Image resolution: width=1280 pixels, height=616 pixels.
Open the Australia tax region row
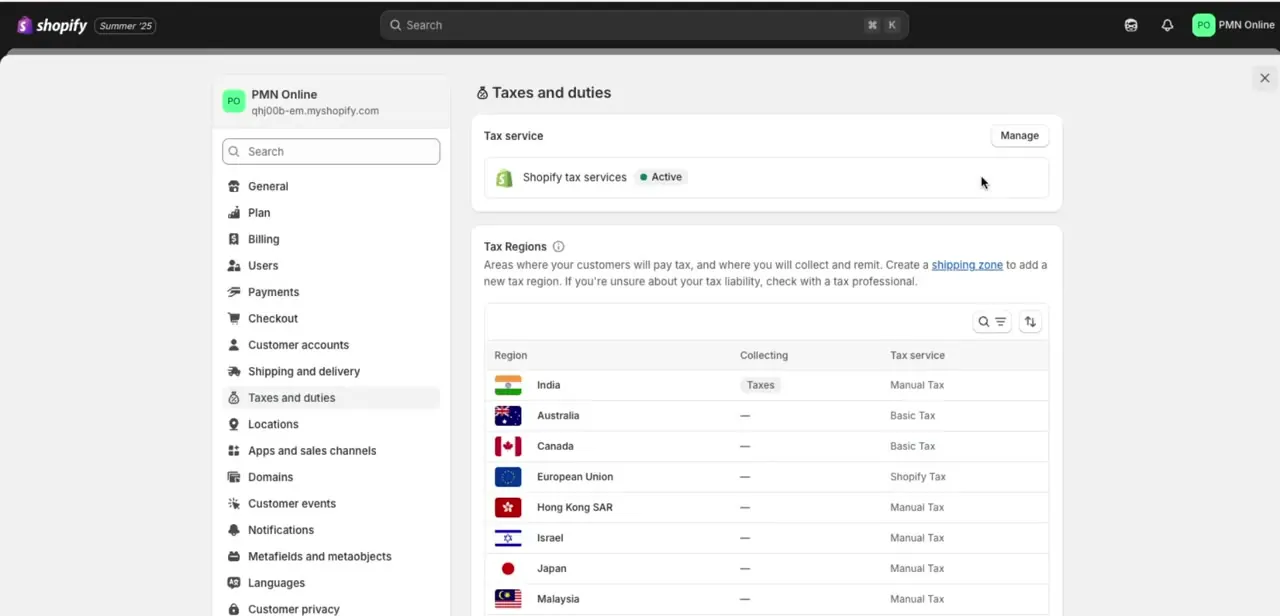[x=767, y=416]
